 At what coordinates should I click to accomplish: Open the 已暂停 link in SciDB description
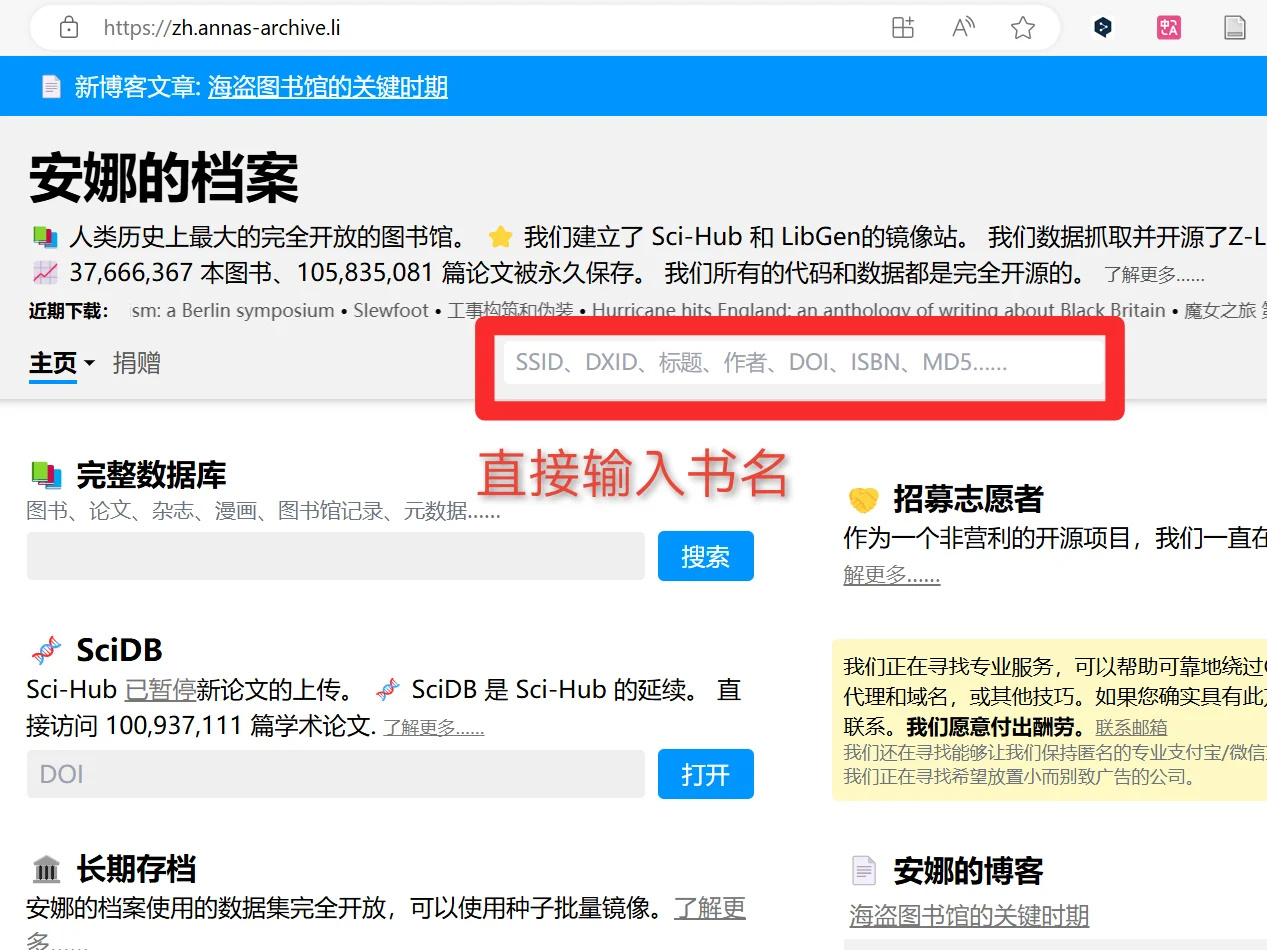coord(160,690)
